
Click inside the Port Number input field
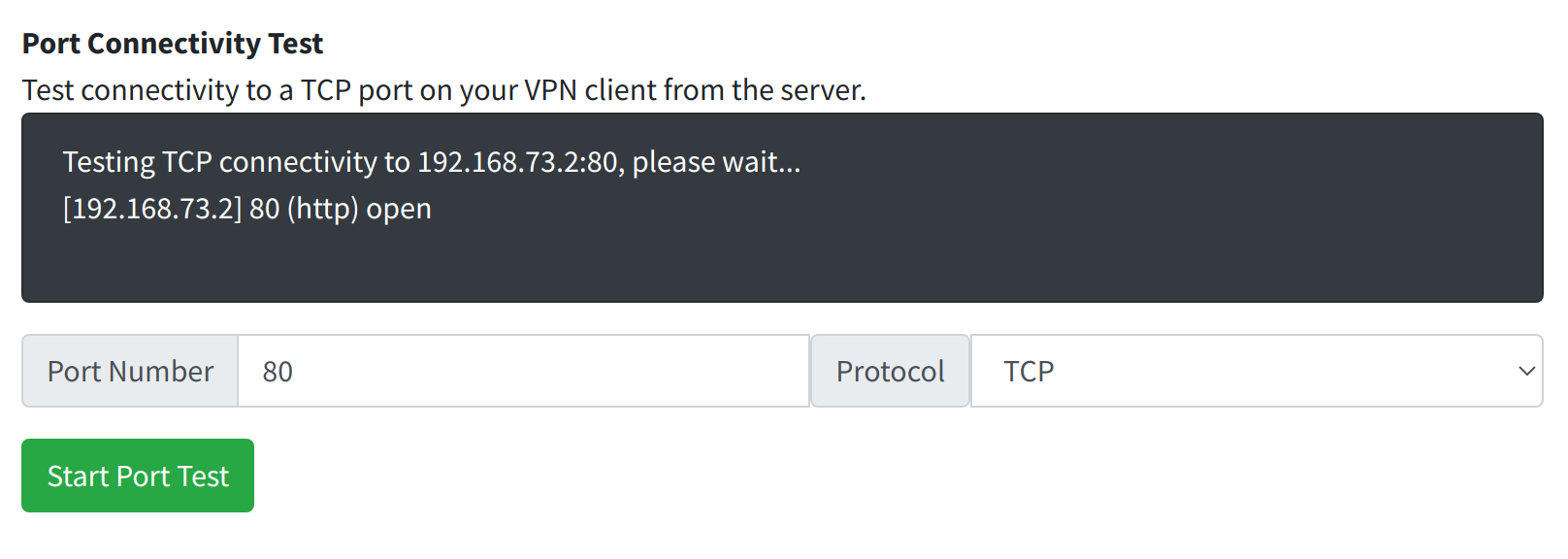(524, 371)
